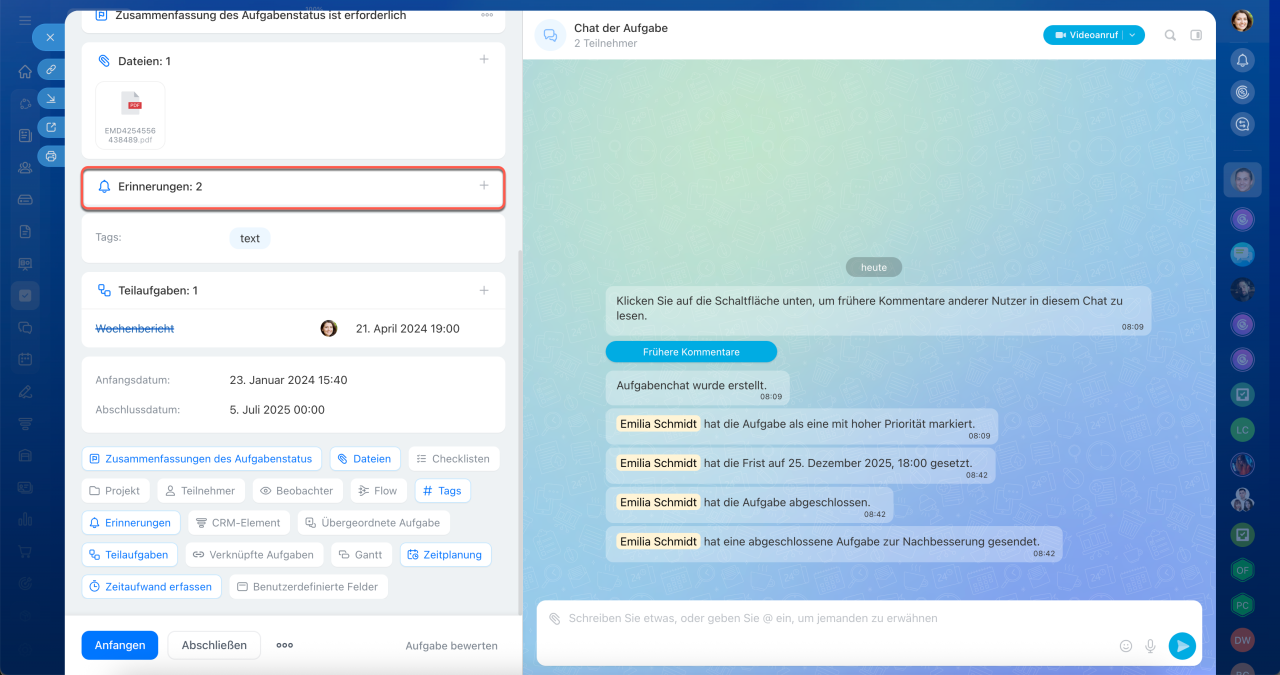
Task: Record a voice message microphone icon
Action: coord(1150,646)
